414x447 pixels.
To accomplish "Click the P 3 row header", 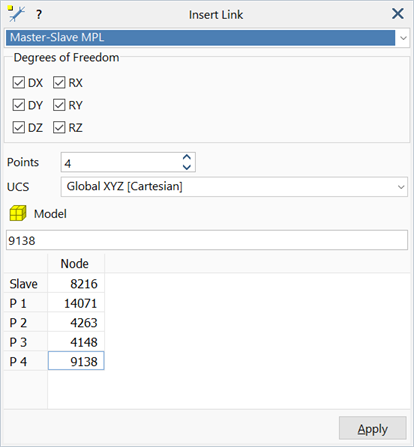I will [x=26, y=342].
